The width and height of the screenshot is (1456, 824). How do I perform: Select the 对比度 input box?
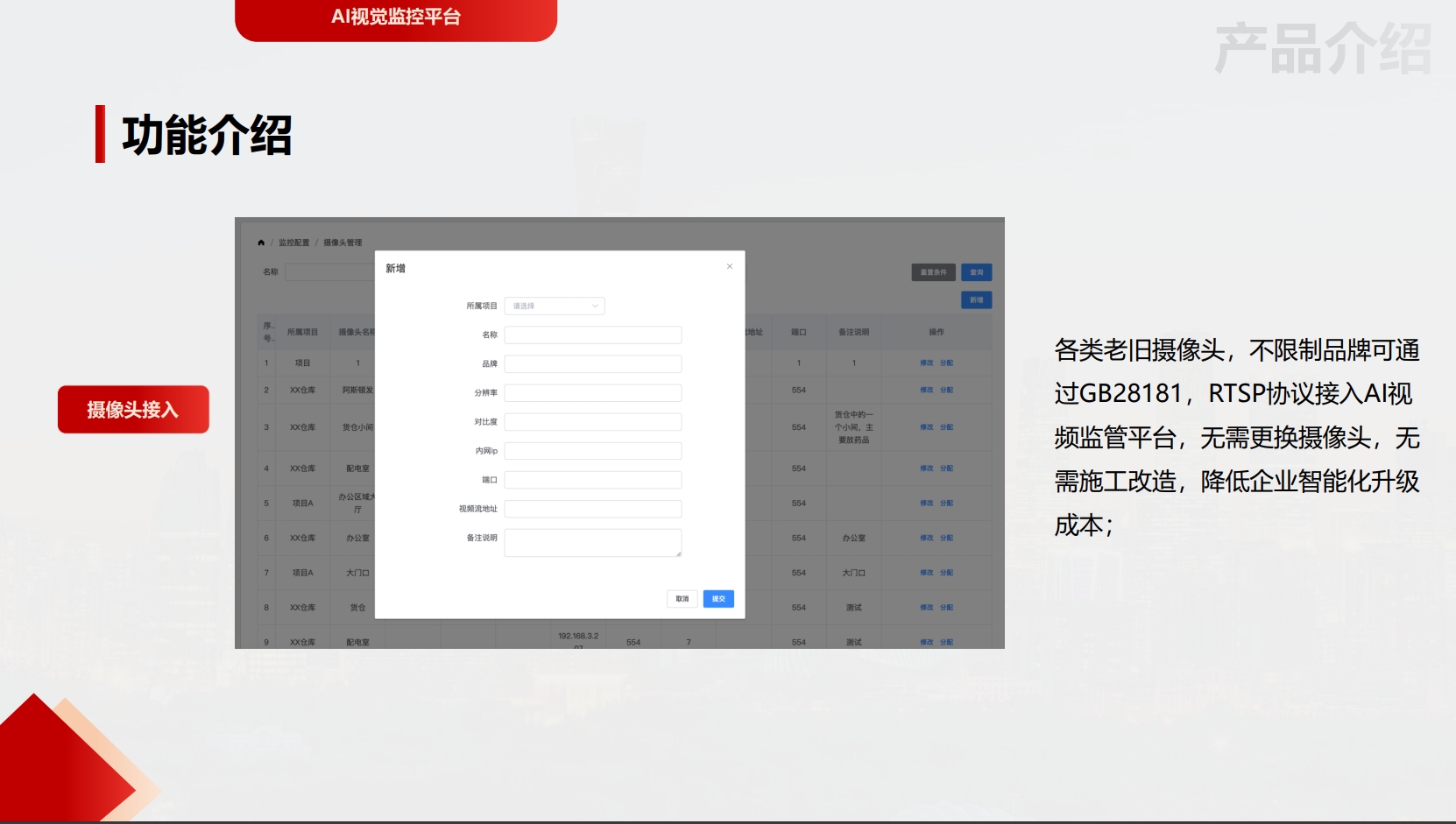[x=592, y=422]
